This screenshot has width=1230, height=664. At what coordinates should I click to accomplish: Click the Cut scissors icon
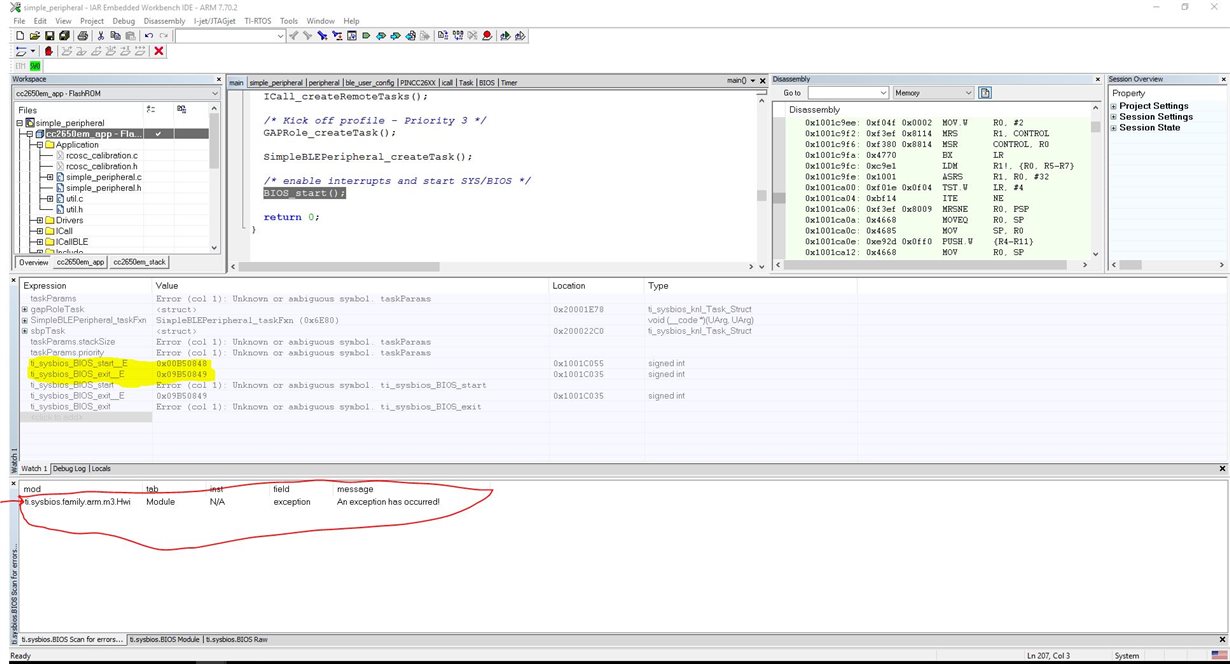(102, 36)
